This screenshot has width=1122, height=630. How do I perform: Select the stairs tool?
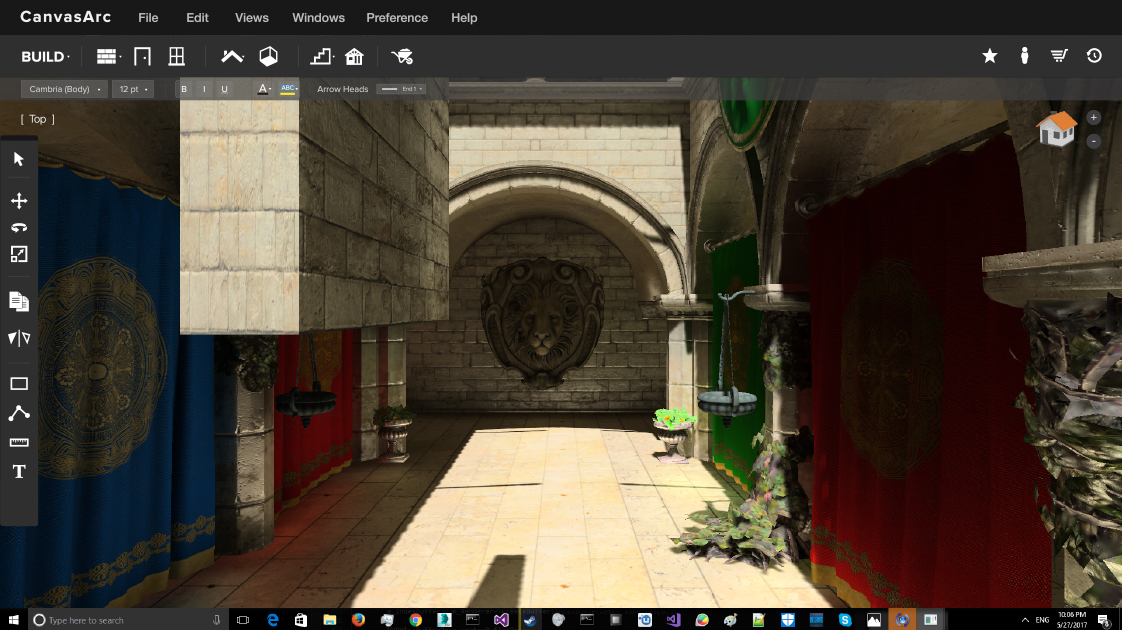[321, 57]
